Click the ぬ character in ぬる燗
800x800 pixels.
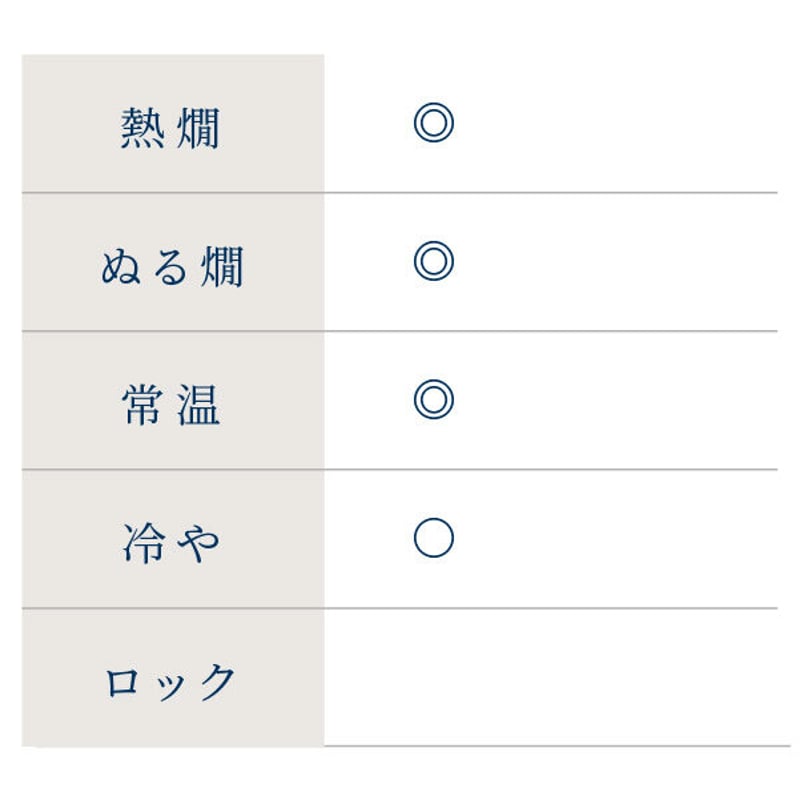point(121,266)
